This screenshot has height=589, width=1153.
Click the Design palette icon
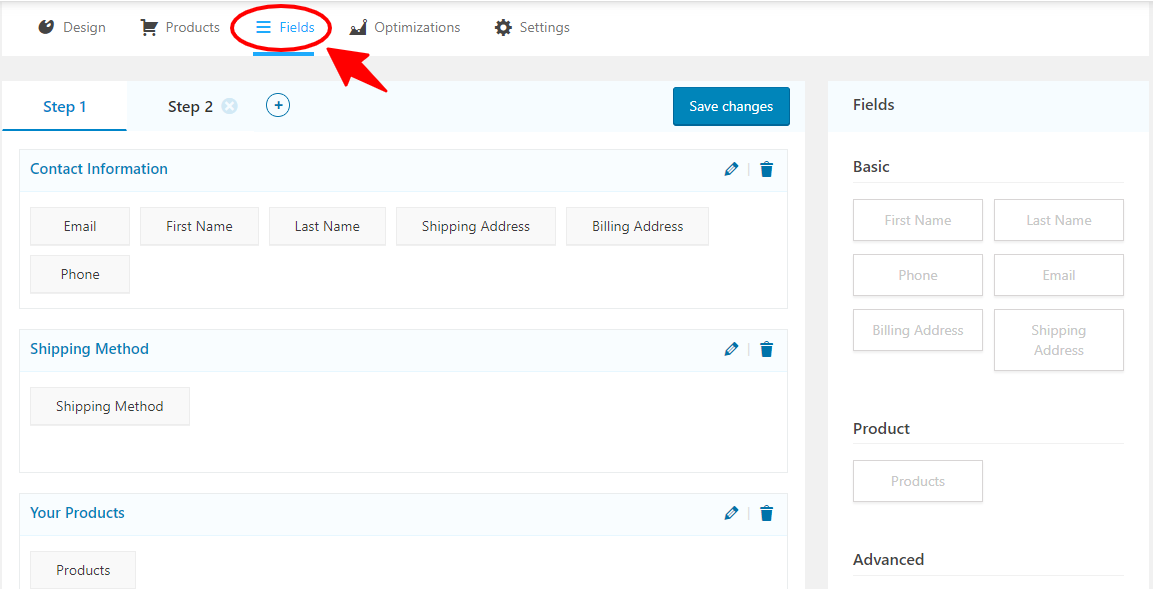46,28
